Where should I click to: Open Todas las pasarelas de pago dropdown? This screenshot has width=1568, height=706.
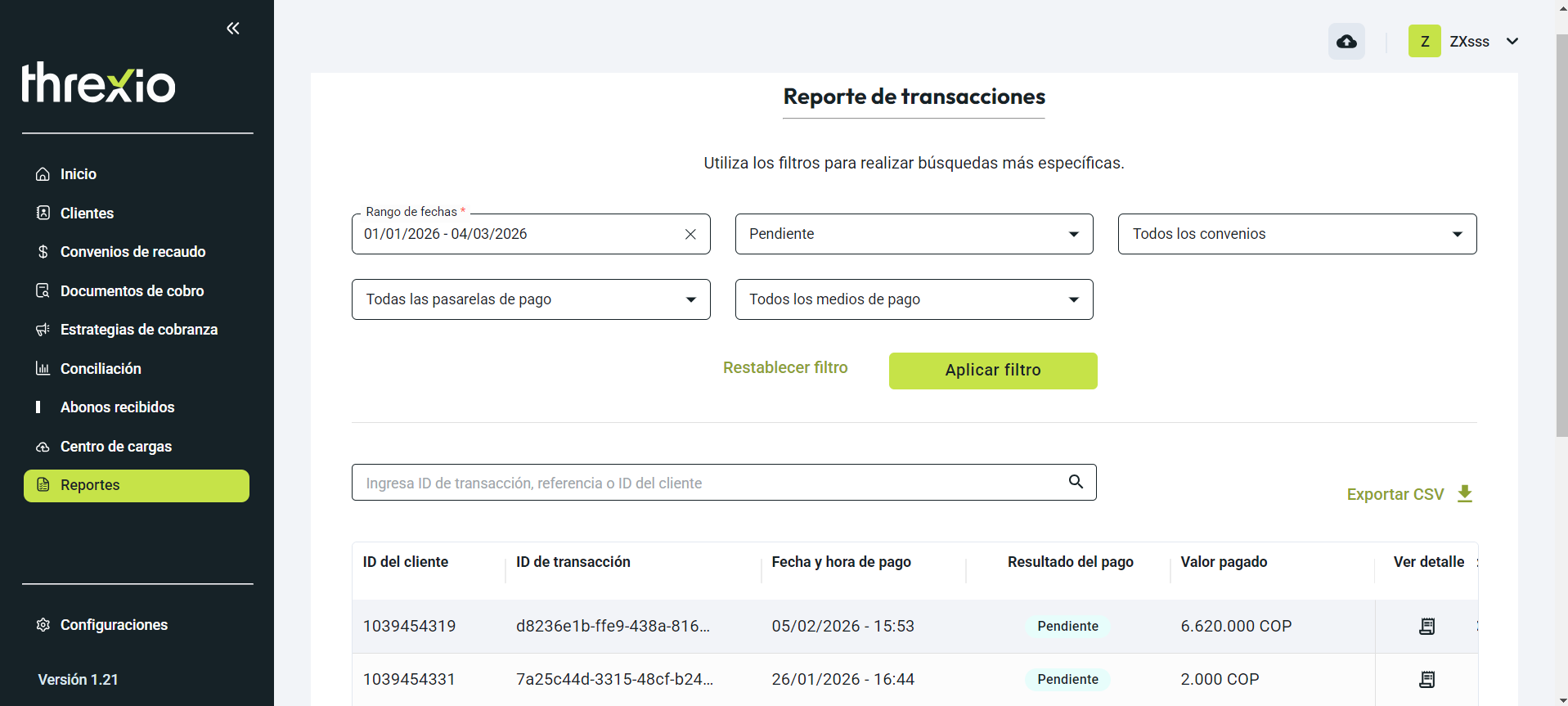(x=531, y=299)
